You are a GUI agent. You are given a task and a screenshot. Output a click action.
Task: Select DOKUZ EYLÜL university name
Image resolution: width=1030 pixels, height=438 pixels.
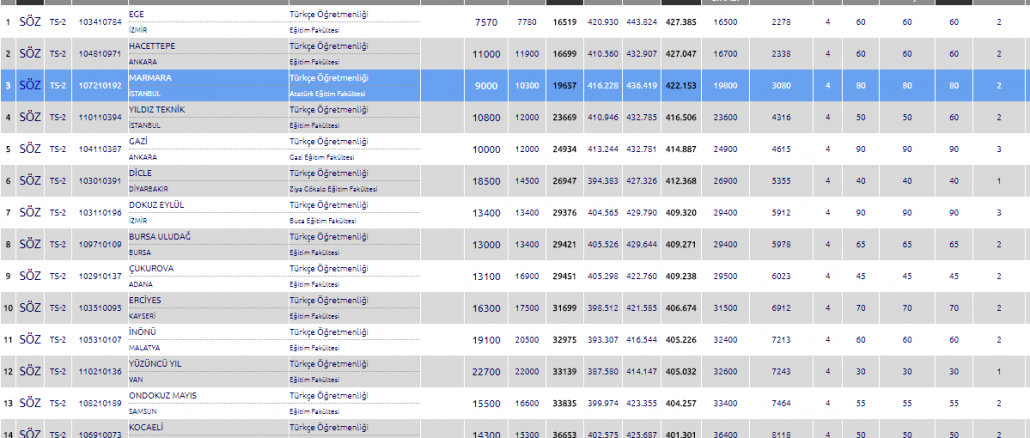tap(157, 205)
